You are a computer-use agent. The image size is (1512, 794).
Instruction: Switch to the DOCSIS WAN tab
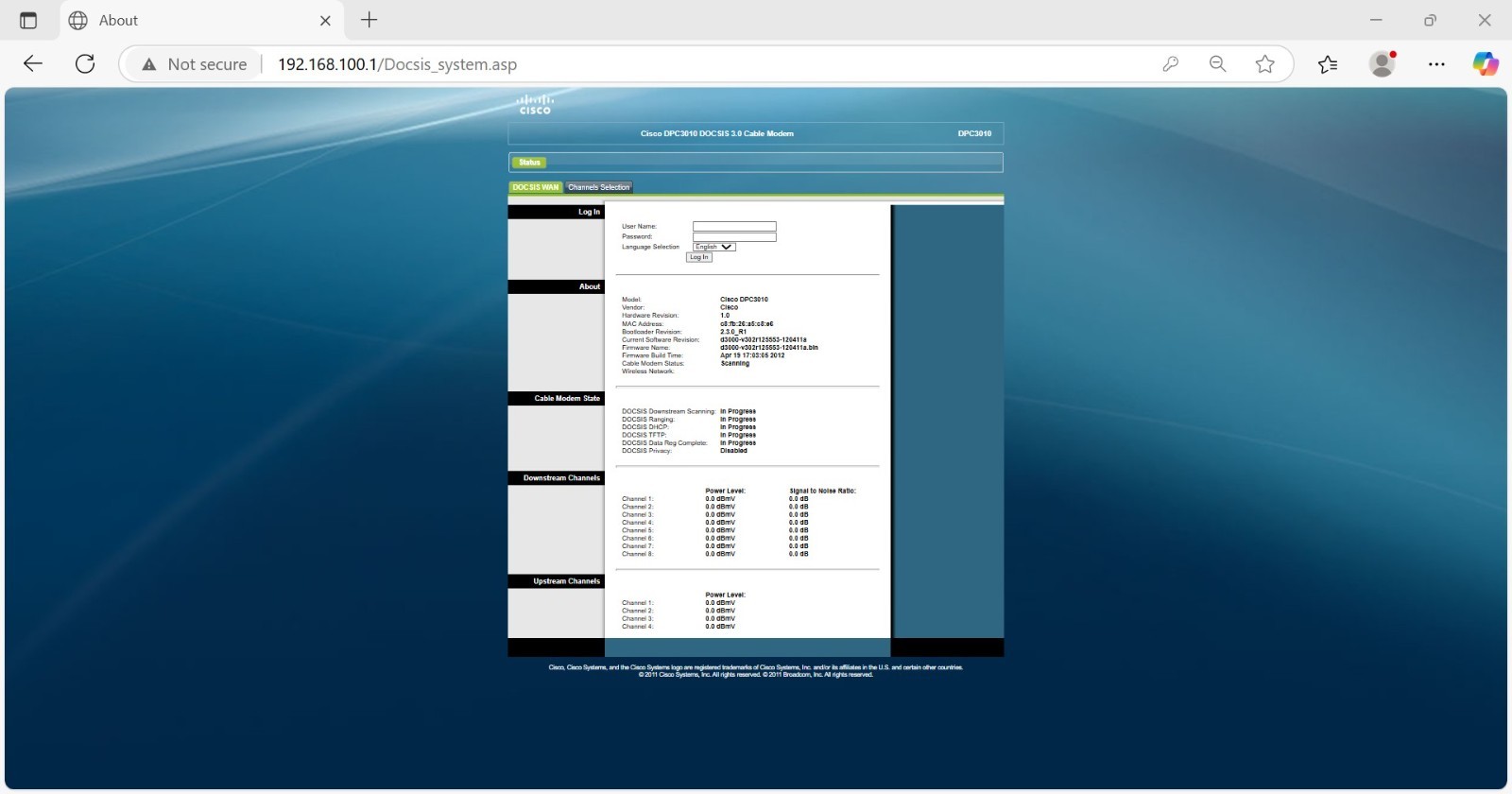click(x=536, y=187)
